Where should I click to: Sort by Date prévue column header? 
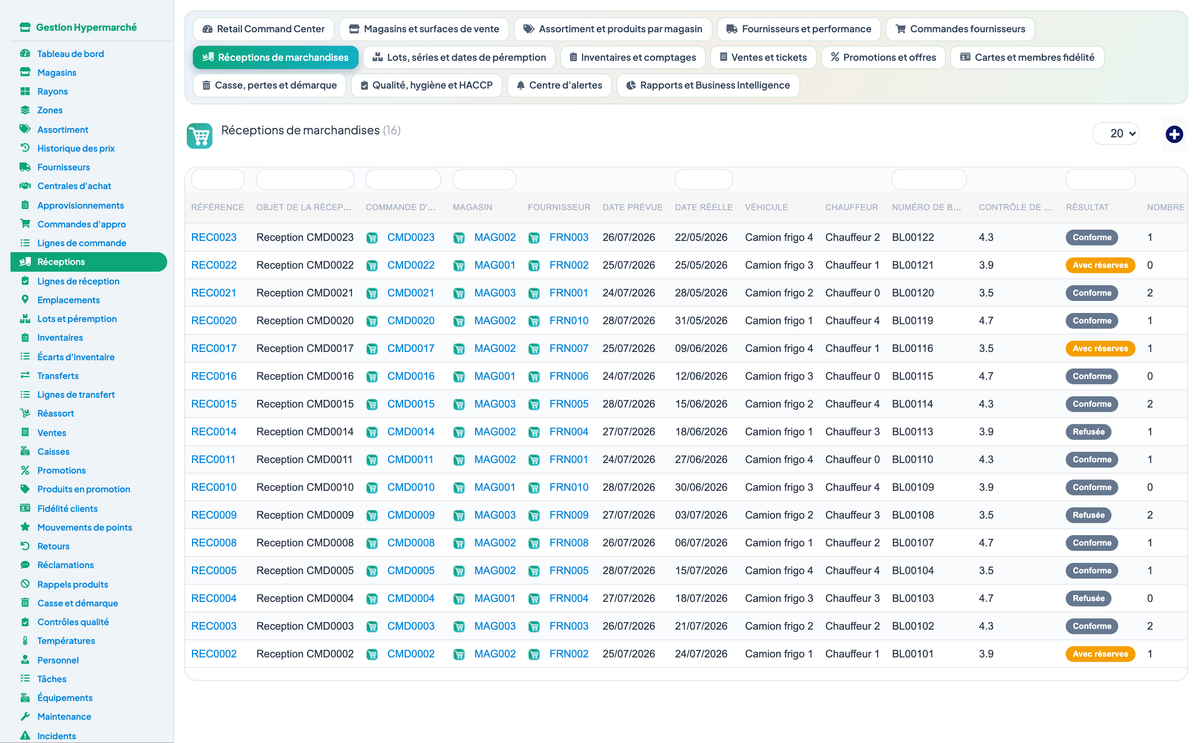tap(632, 207)
